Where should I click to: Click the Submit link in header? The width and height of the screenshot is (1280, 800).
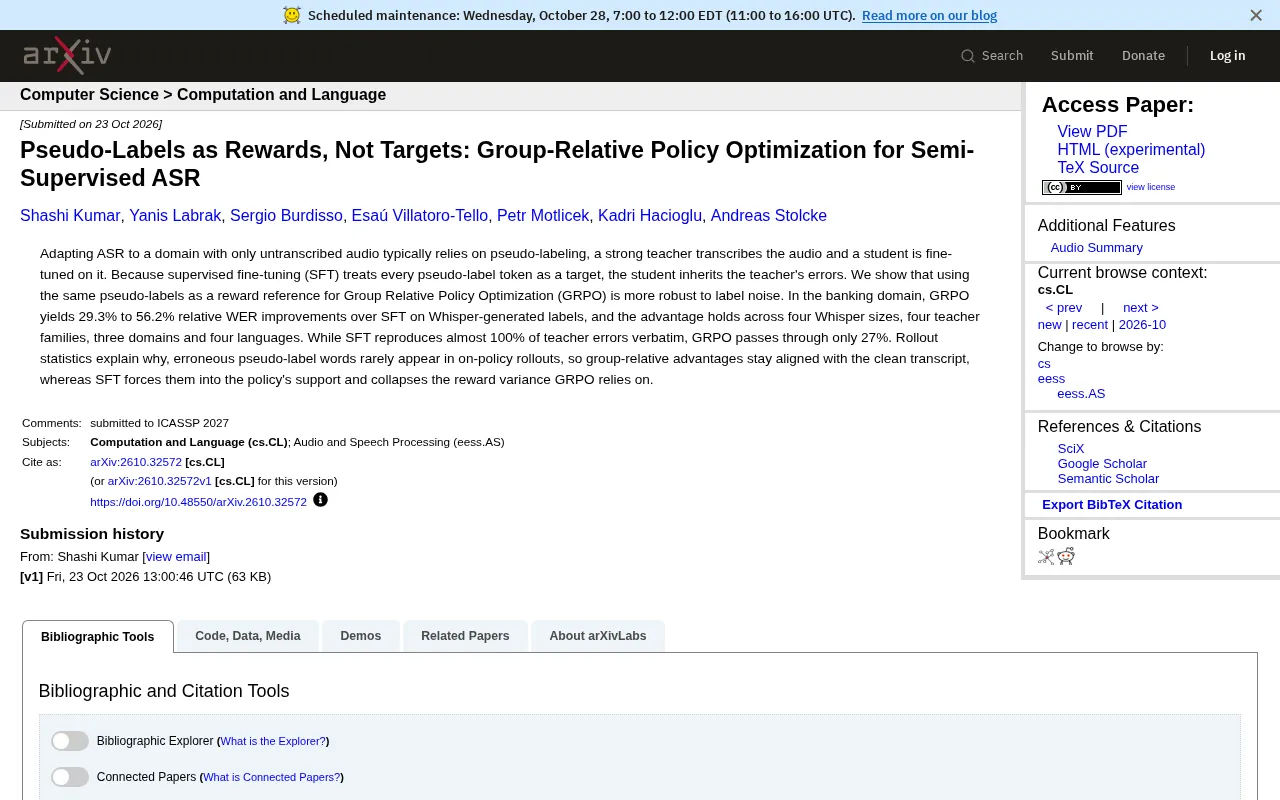[x=1072, y=56]
